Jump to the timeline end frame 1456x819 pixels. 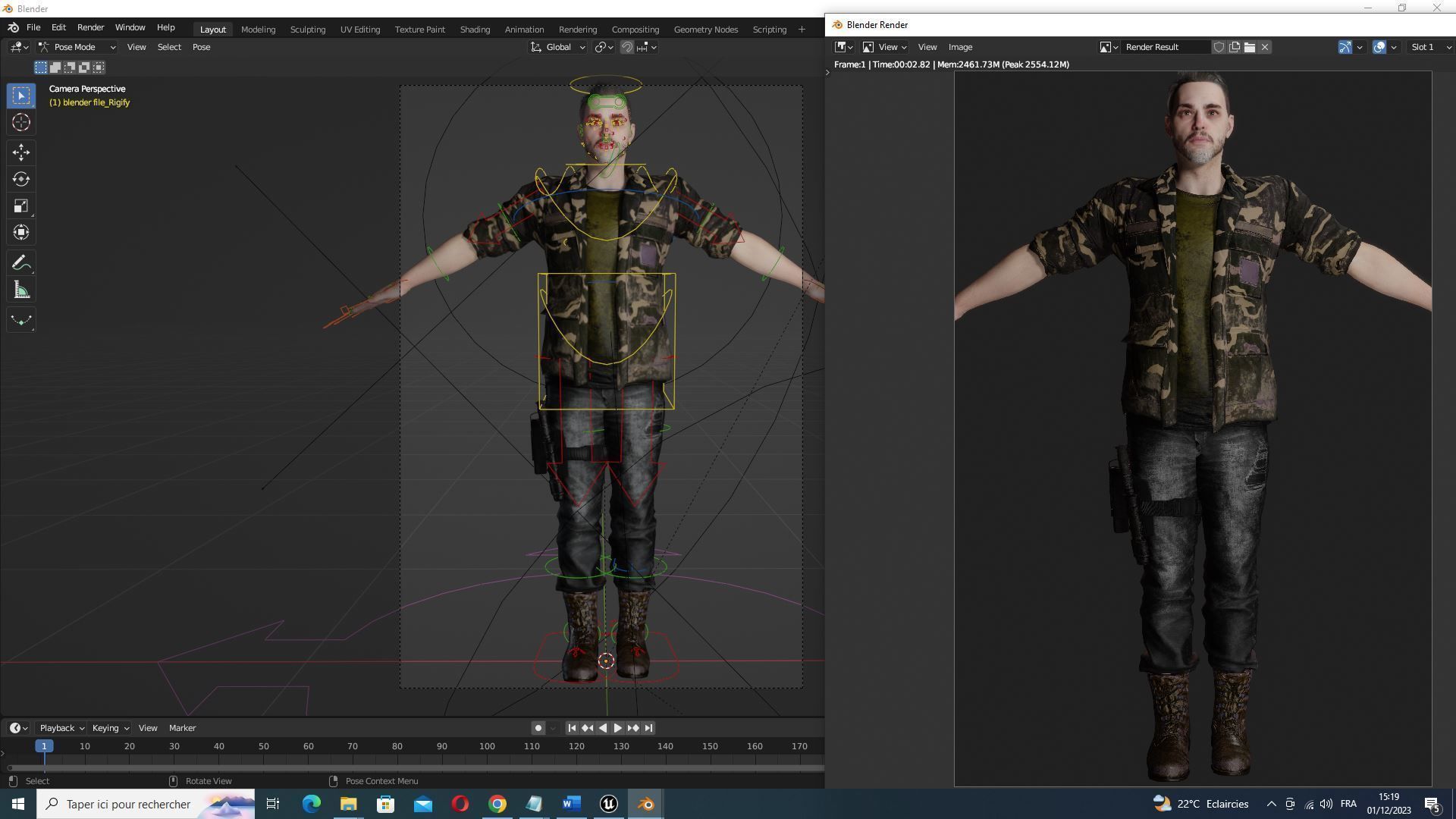coord(648,728)
